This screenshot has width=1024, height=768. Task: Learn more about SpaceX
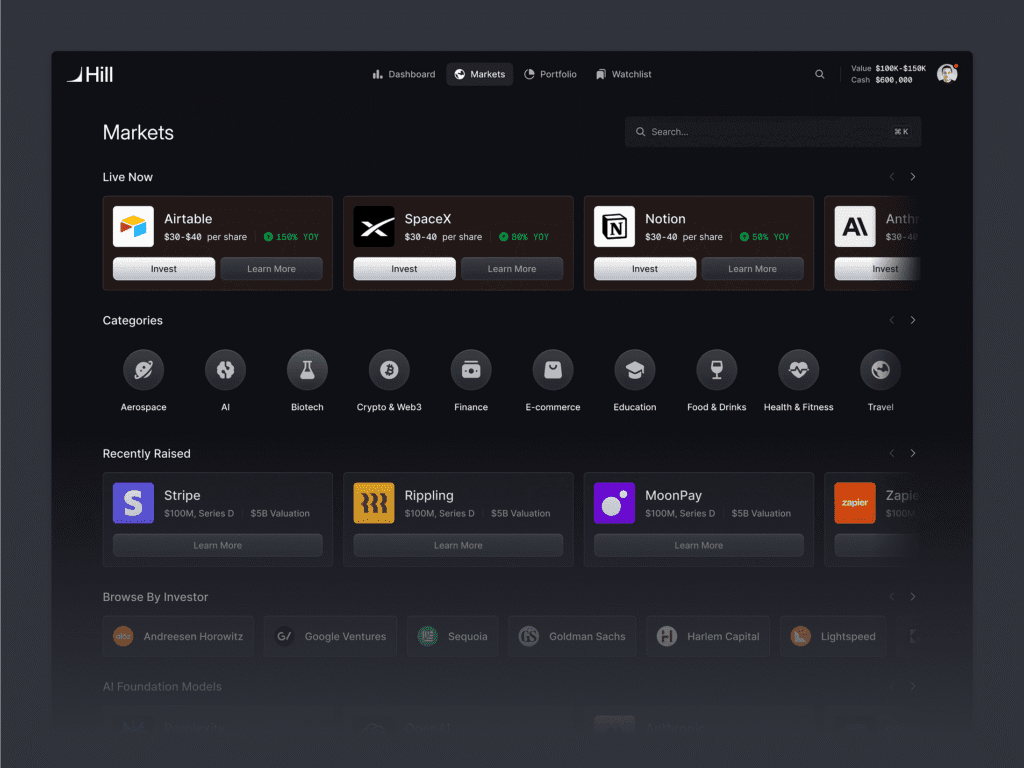(512, 269)
